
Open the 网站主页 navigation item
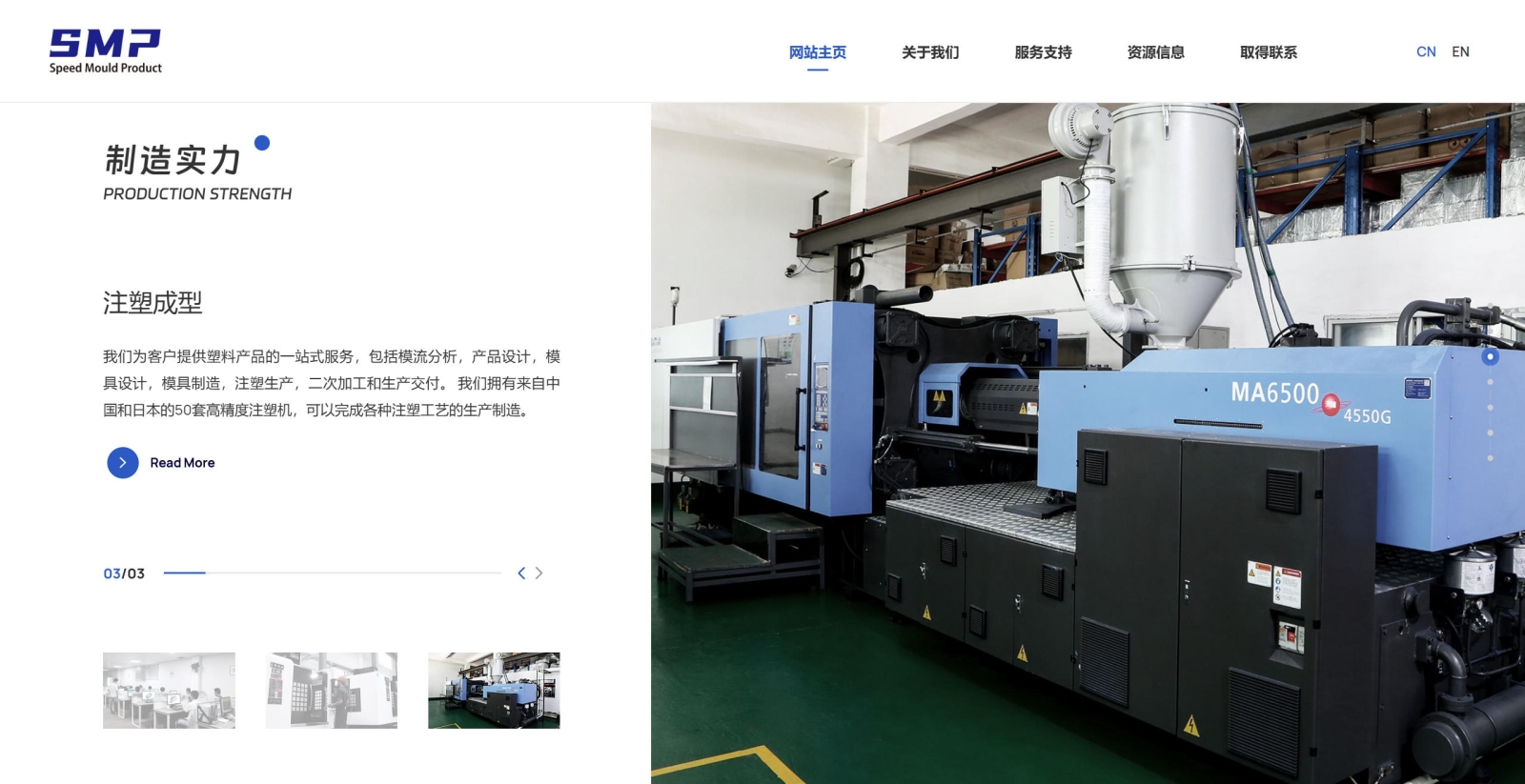click(x=818, y=52)
